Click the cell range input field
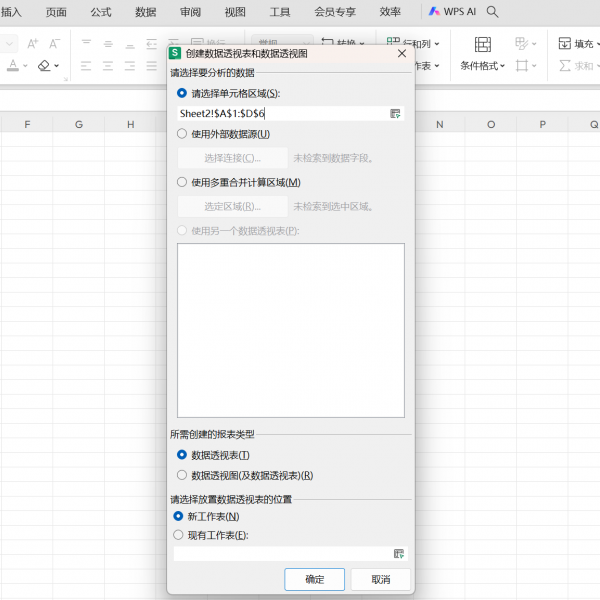600x600 pixels. tap(282, 114)
